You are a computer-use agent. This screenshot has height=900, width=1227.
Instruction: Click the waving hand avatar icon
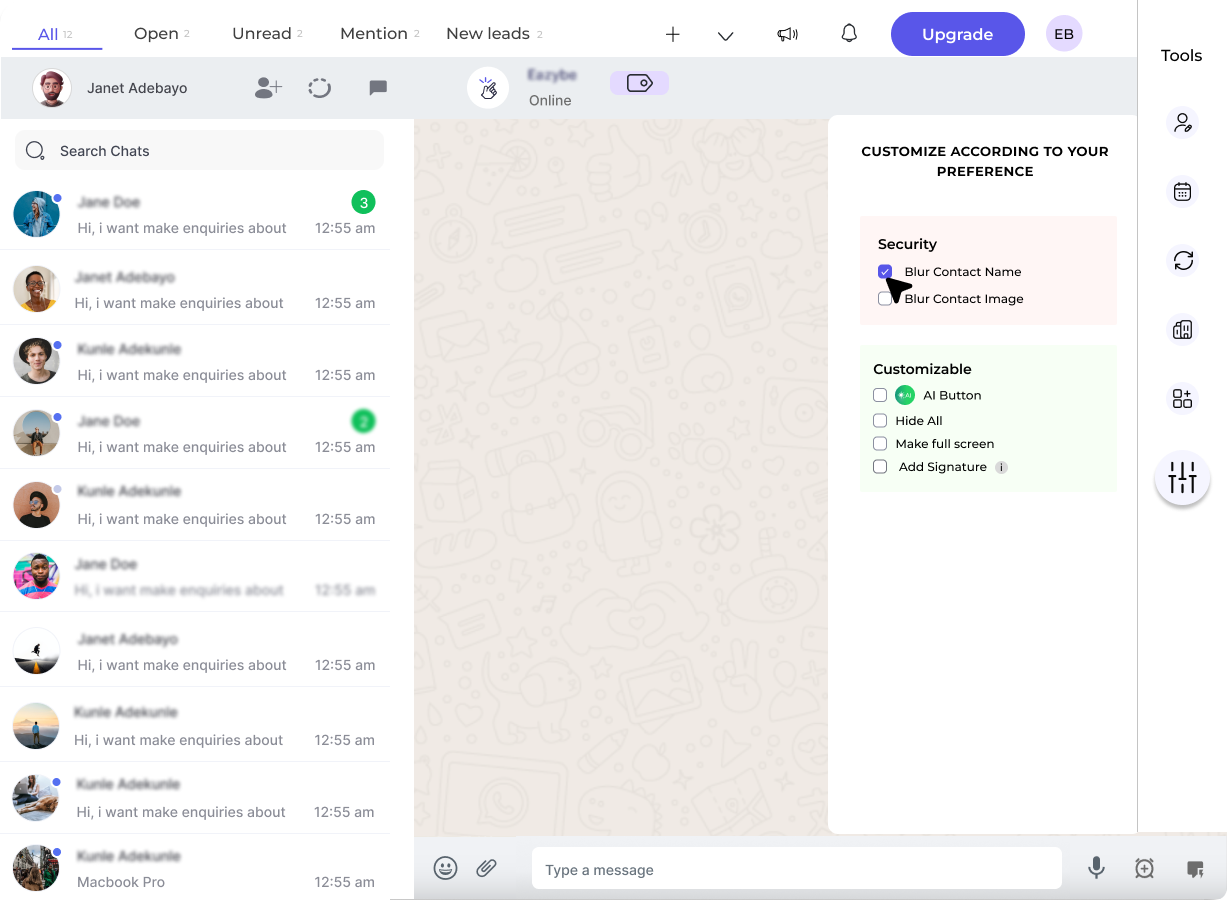(488, 88)
